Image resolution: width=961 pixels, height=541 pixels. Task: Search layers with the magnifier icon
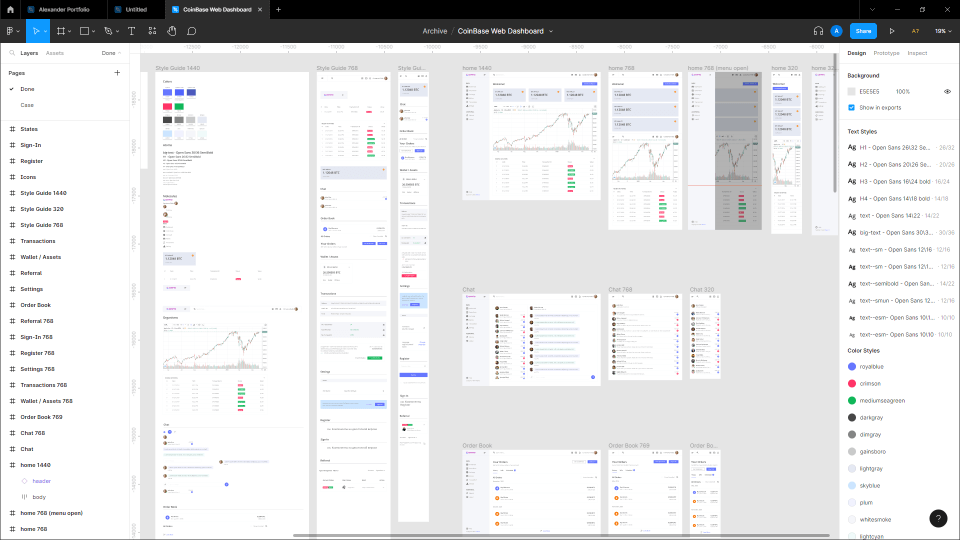click(x=12, y=53)
